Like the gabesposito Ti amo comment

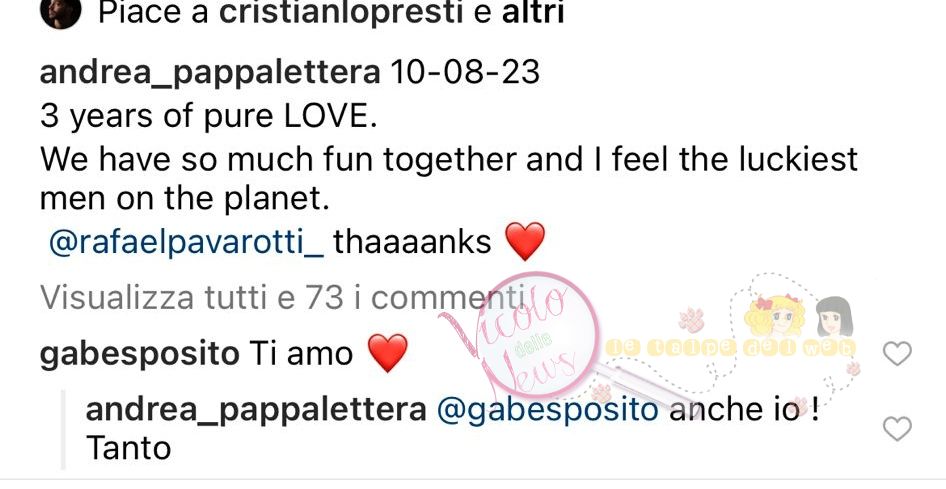coord(897,353)
